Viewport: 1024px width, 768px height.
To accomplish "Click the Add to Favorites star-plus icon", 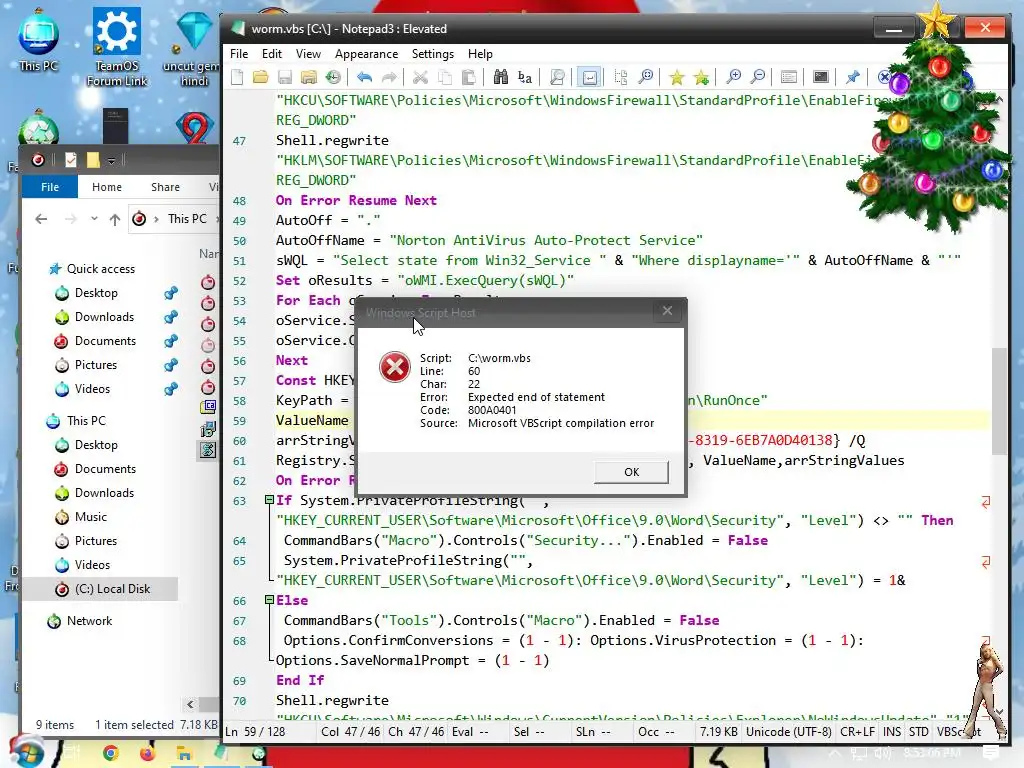I will (x=701, y=78).
